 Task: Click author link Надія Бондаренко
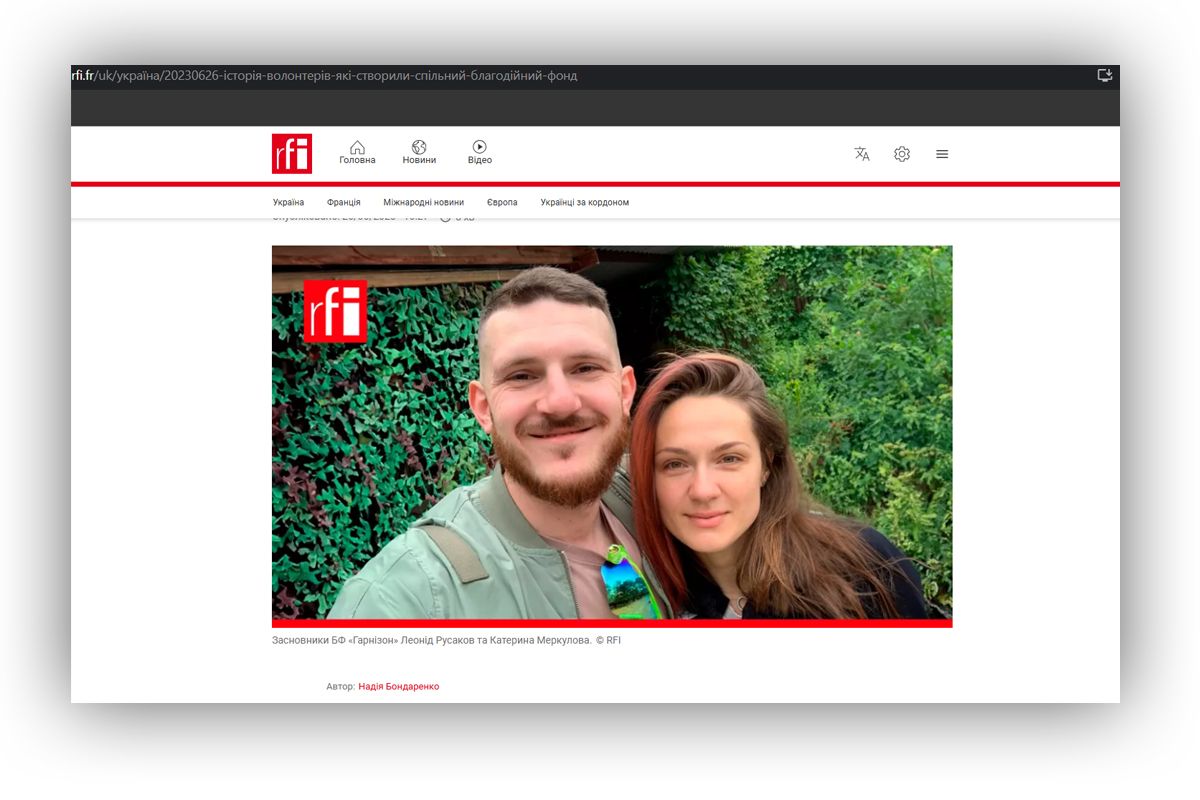click(398, 687)
